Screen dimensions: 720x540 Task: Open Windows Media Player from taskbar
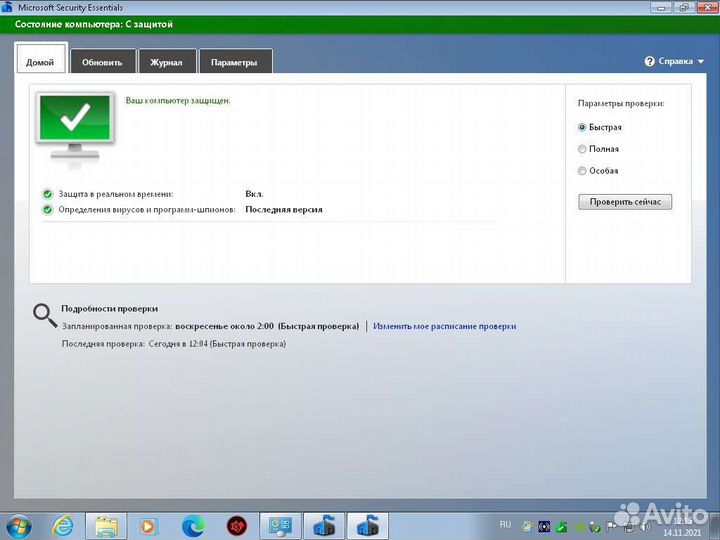[x=149, y=525]
